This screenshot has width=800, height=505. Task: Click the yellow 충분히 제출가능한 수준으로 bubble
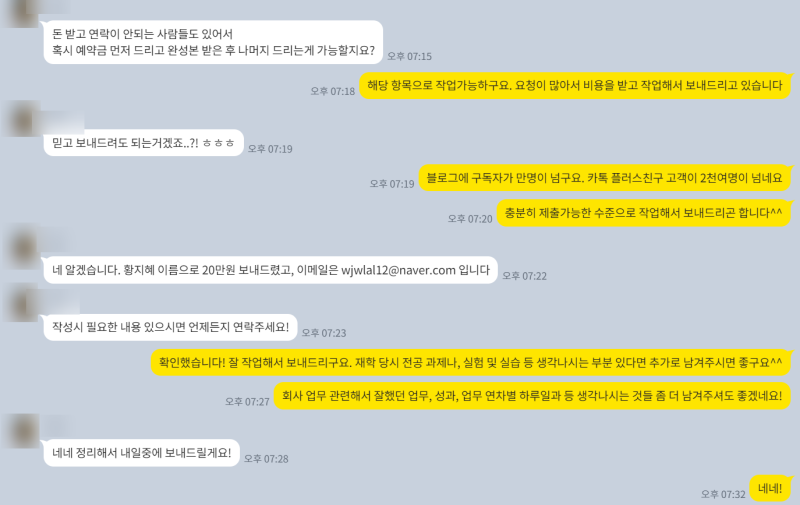[x=644, y=213]
